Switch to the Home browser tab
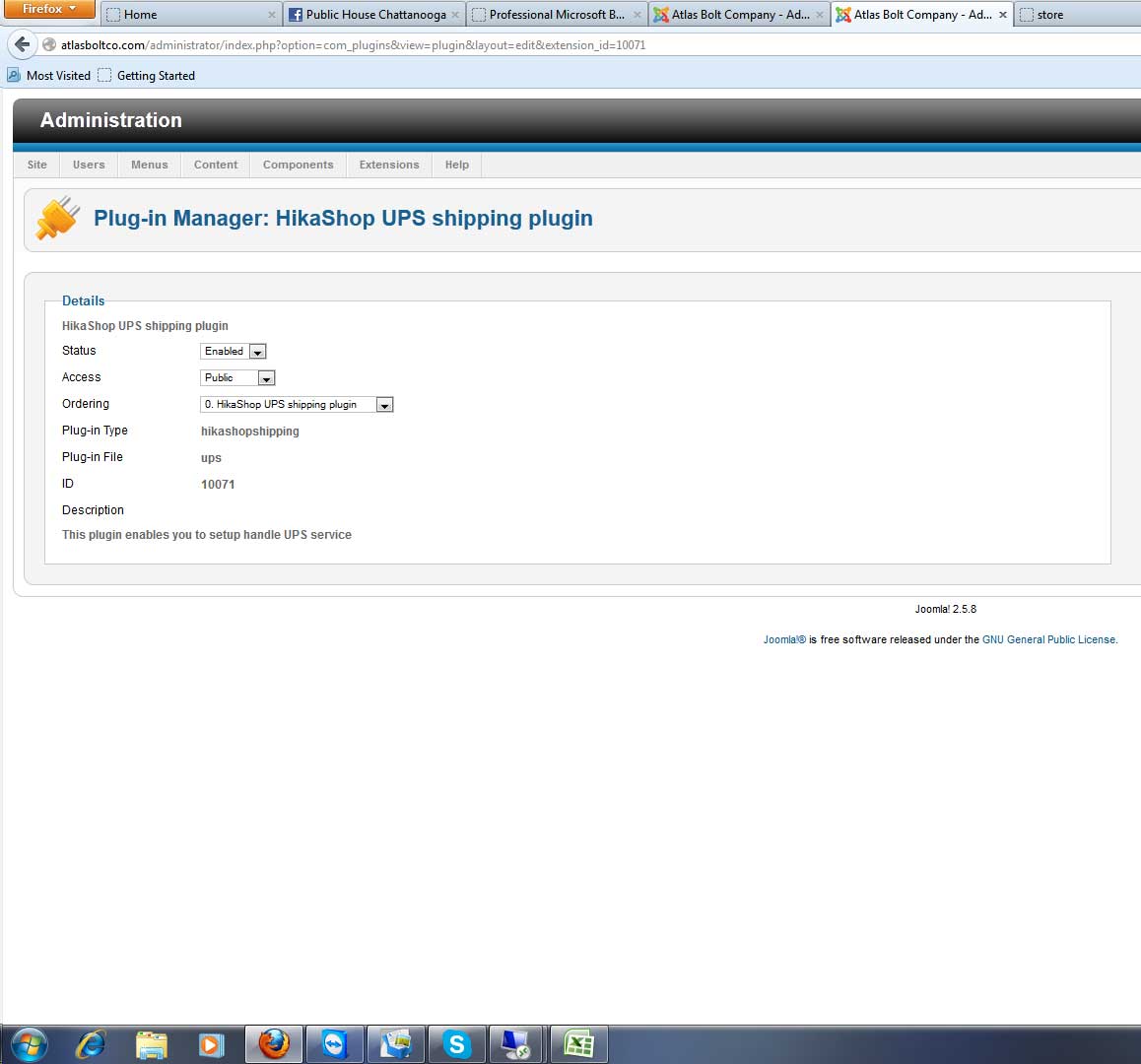Screen dimensions: 1141x1064 coord(190,15)
